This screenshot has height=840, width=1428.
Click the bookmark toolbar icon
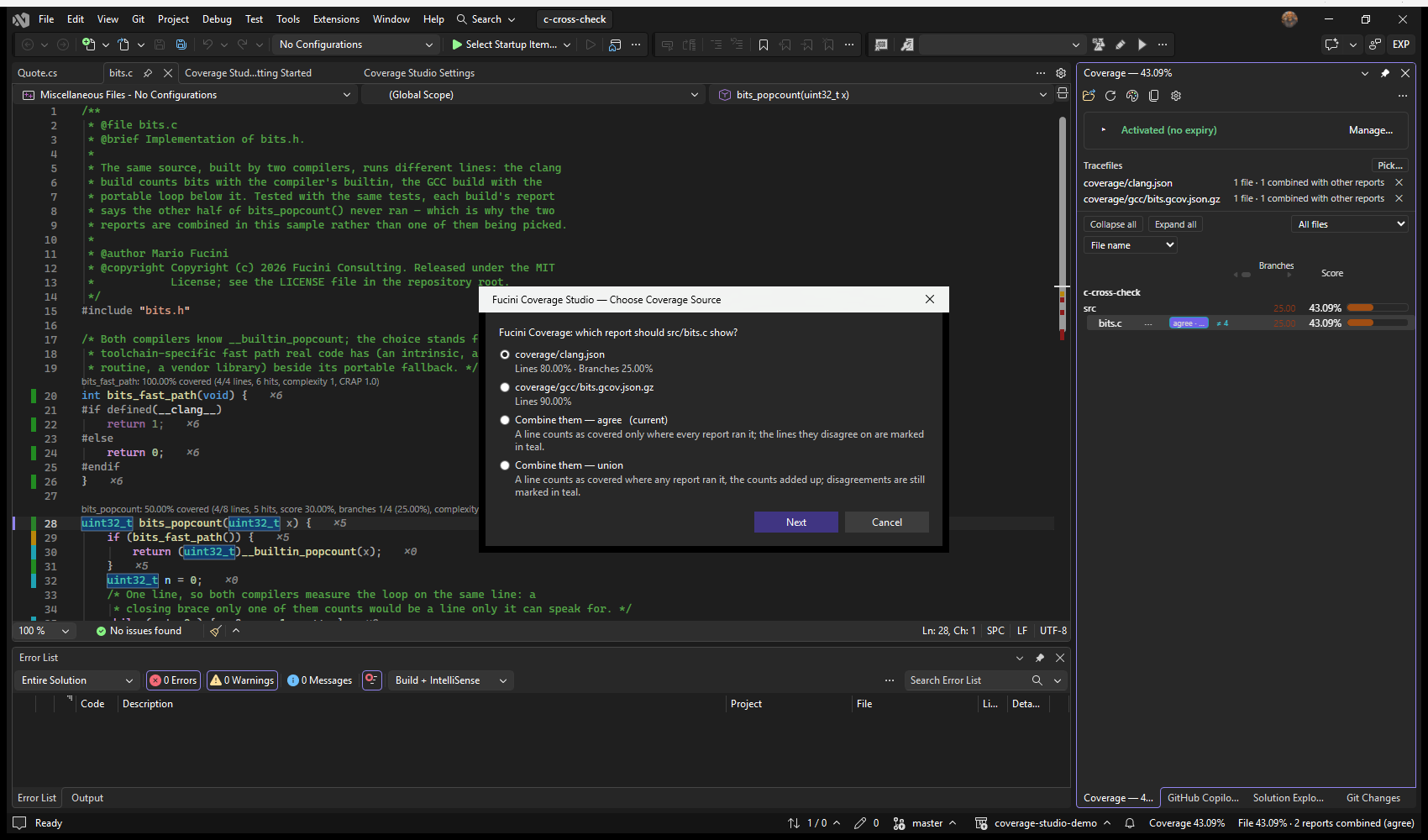764,45
